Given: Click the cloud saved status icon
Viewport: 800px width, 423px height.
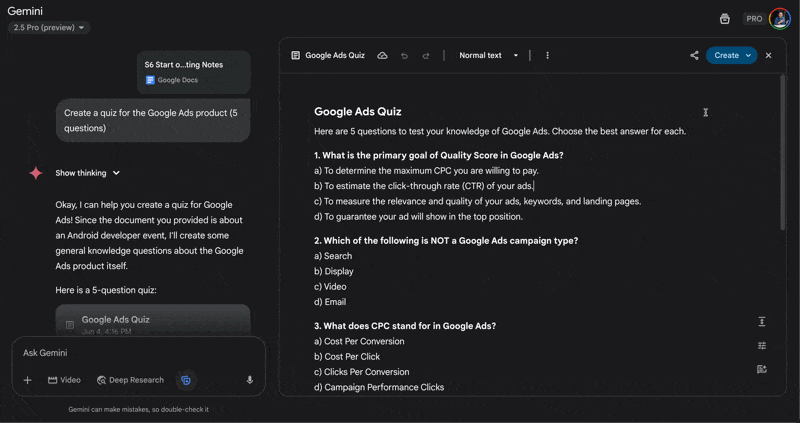Looking at the screenshot, I should [382, 56].
